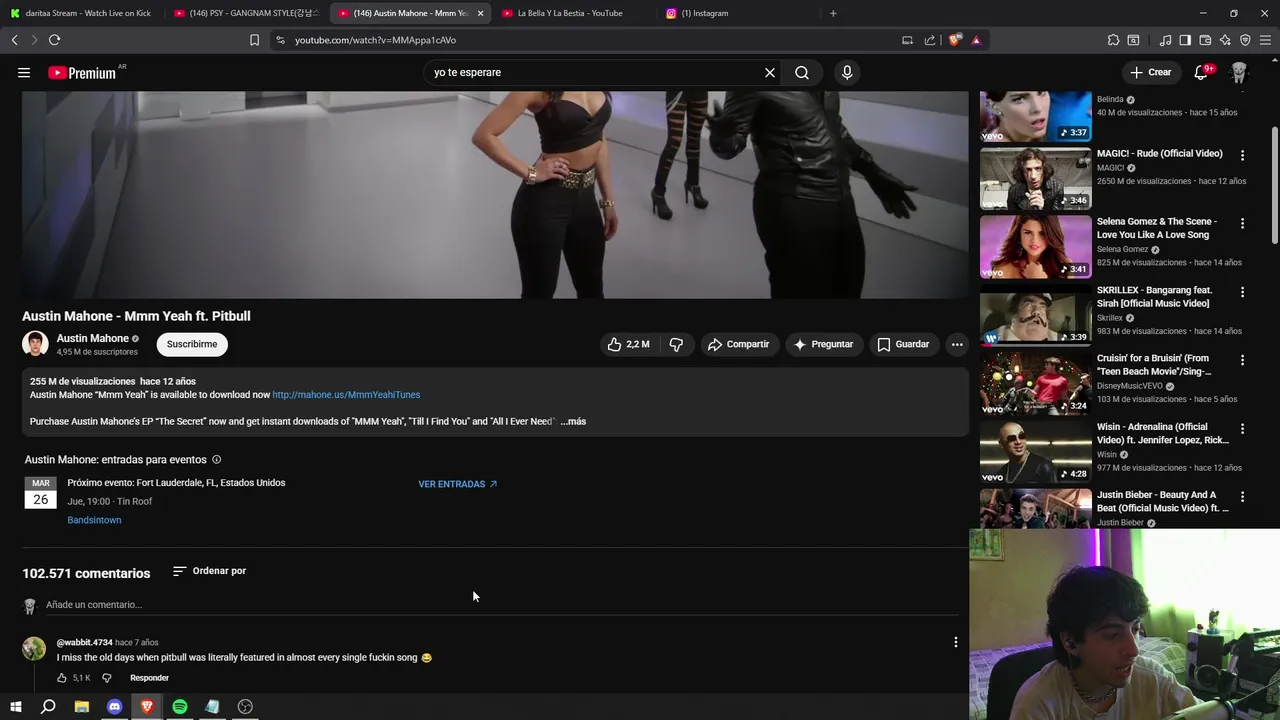Open comment options for @wabbit.4734
Viewport: 1280px width, 720px height.
click(955, 642)
